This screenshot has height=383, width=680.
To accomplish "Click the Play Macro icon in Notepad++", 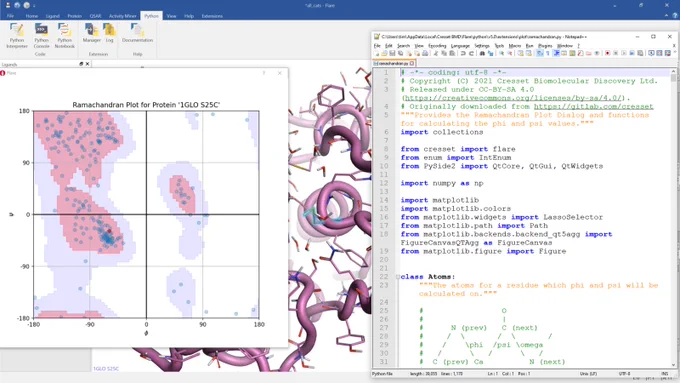I will [624, 53].
